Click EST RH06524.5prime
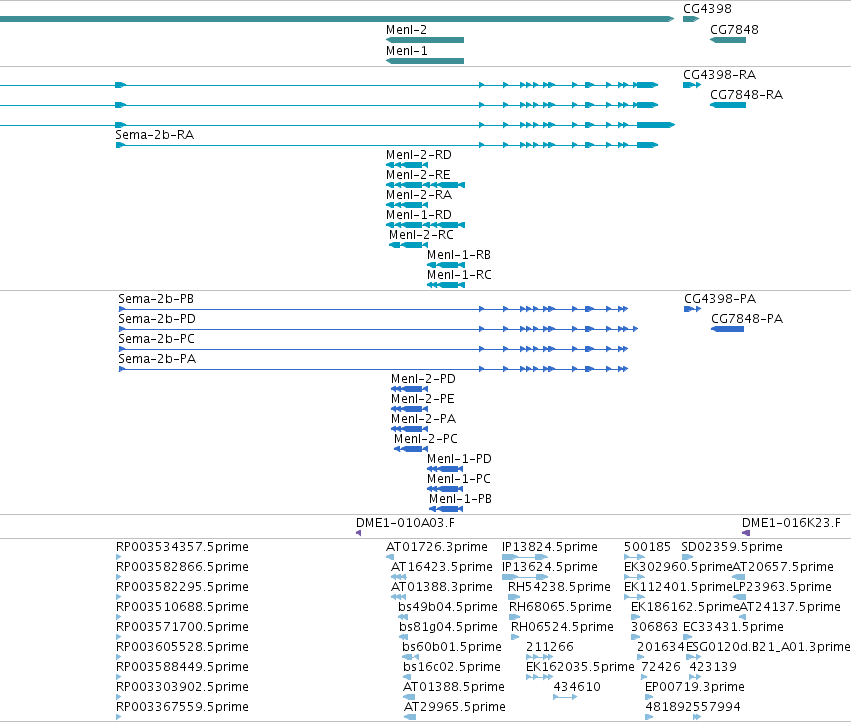Viewport: 851px width, 722px height. 515,637
